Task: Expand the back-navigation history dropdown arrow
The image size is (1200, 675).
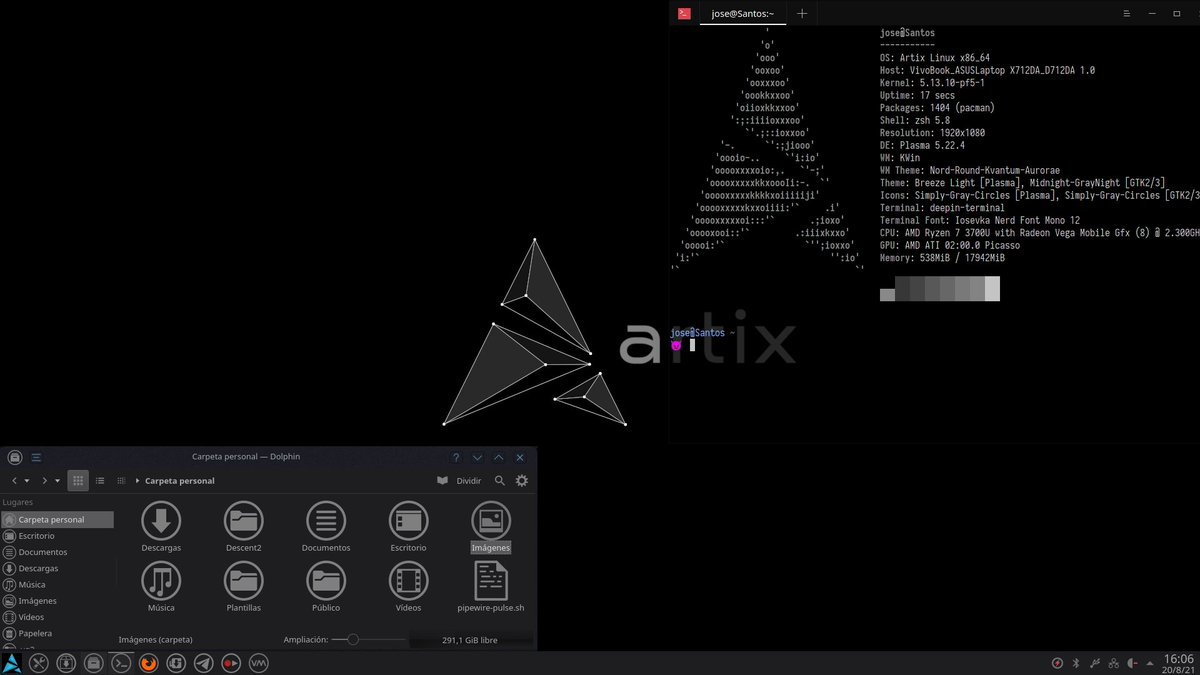Action: point(27,480)
